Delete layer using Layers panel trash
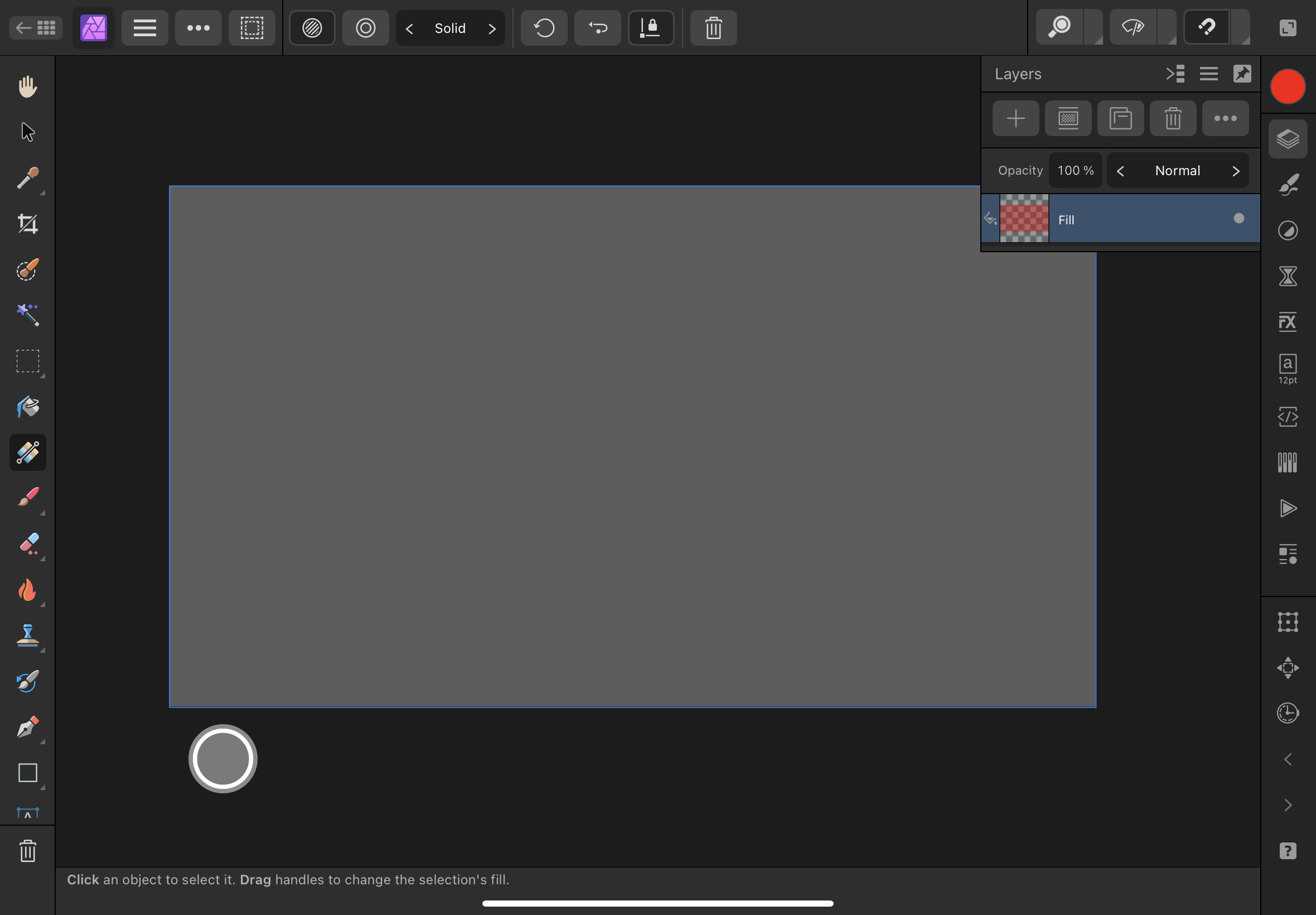Viewport: 1316px width, 915px height. [1172, 119]
